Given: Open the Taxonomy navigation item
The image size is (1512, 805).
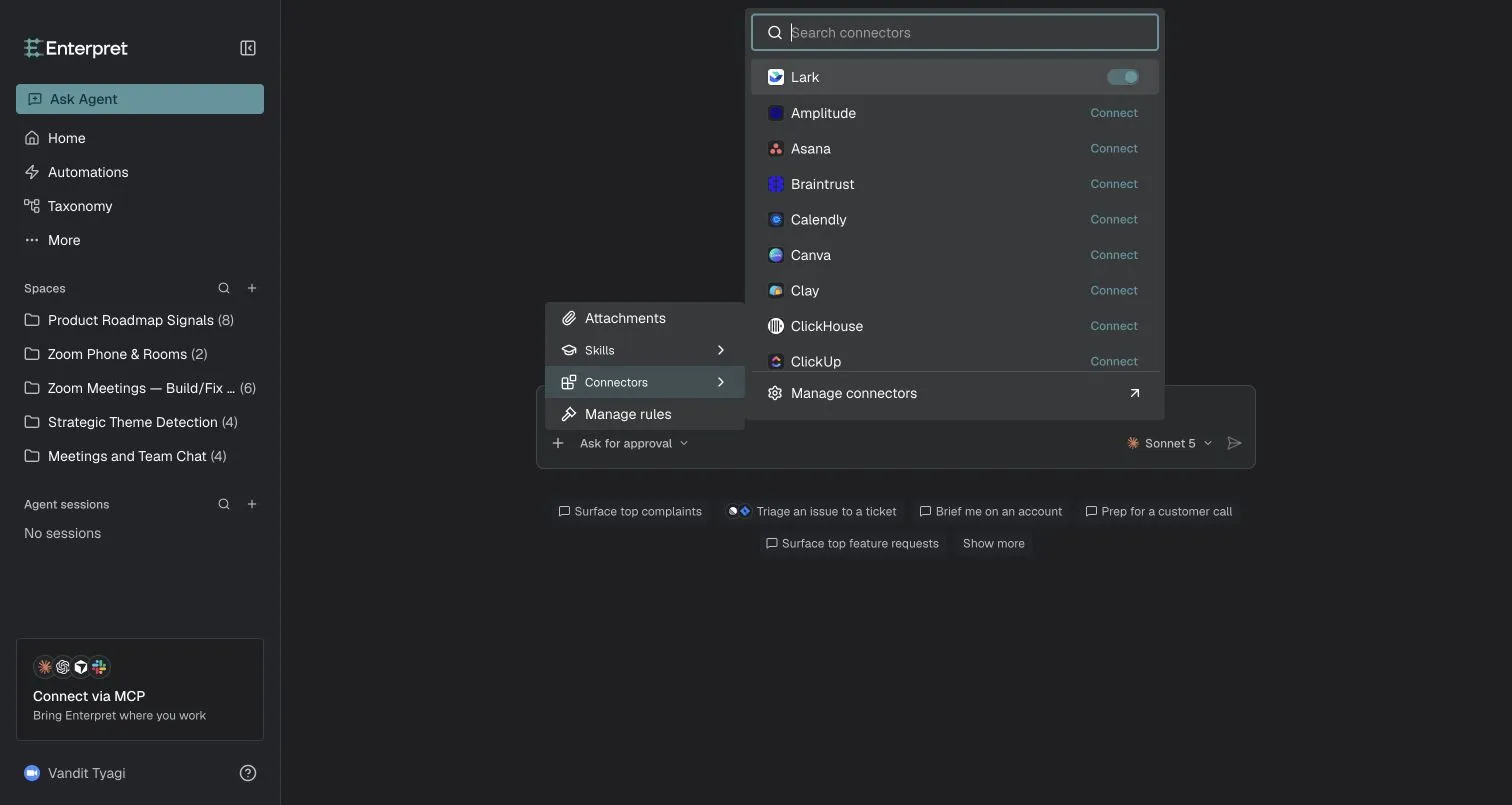Looking at the screenshot, I should pos(140,206).
